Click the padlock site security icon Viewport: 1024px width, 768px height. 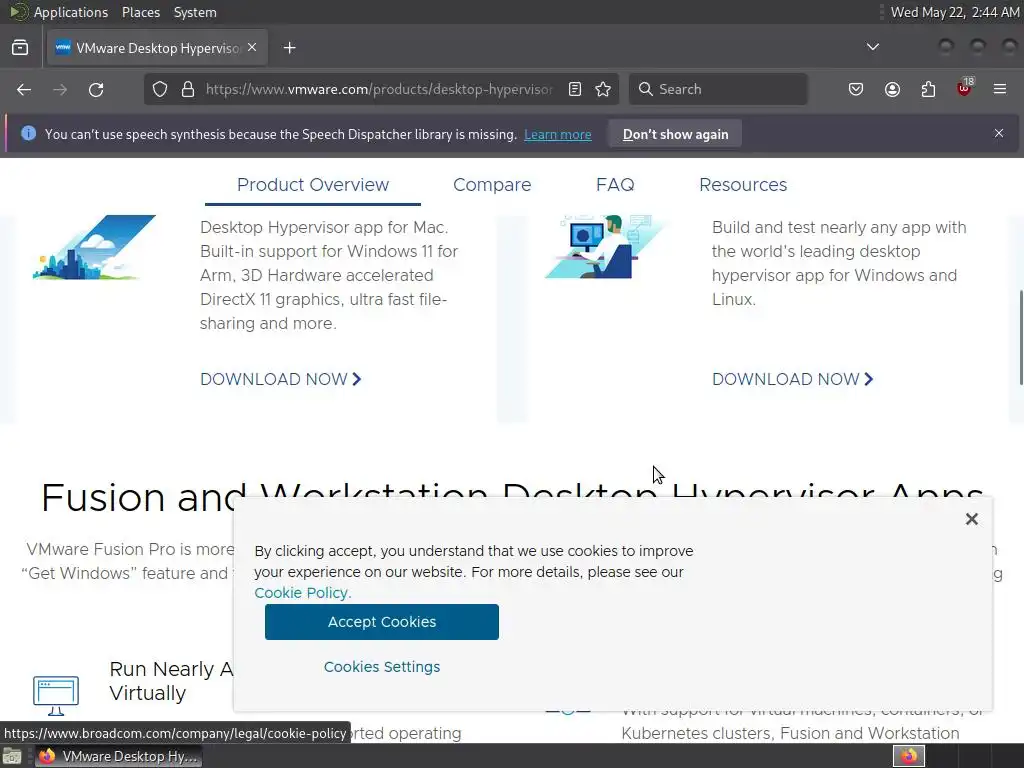point(188,89)
